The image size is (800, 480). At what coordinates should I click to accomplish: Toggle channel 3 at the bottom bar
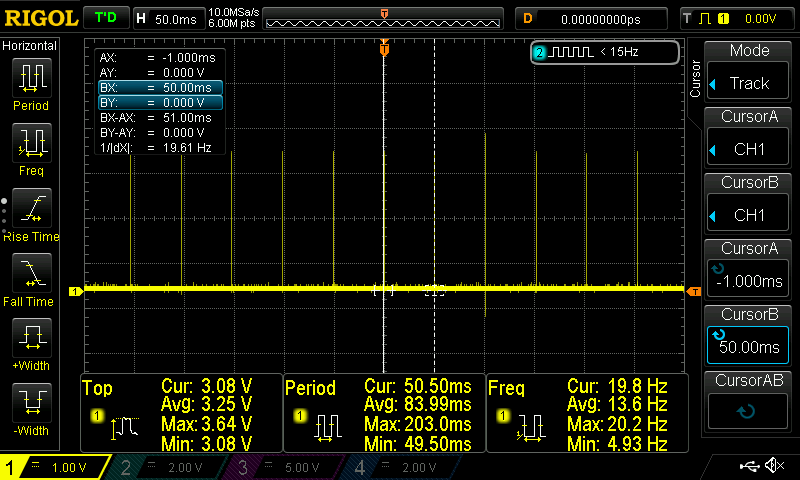pyautogui.click(x=278, y=467)
